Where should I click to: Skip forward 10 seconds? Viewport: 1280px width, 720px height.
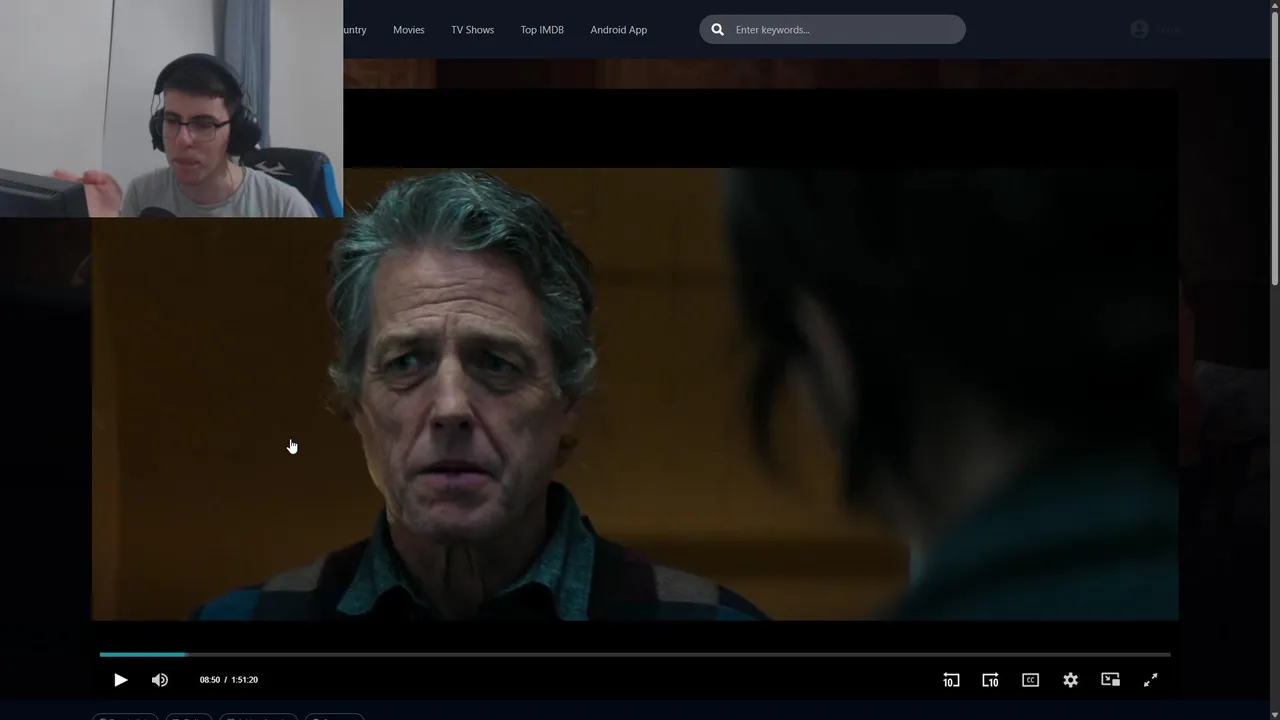pyautogui.click(x=990, y=680)
